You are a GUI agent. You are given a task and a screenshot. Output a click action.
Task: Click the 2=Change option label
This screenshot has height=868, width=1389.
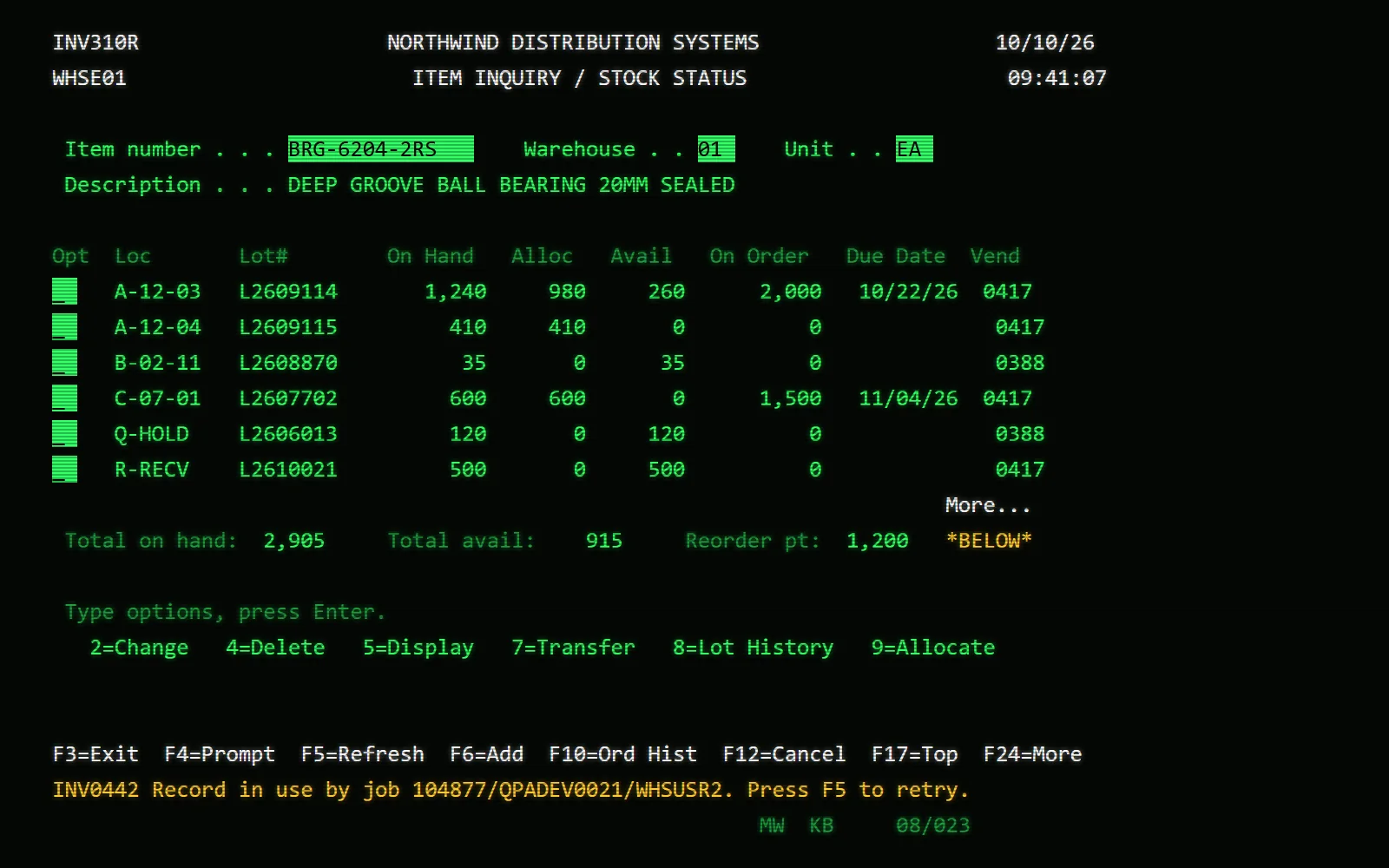point(139,648)
